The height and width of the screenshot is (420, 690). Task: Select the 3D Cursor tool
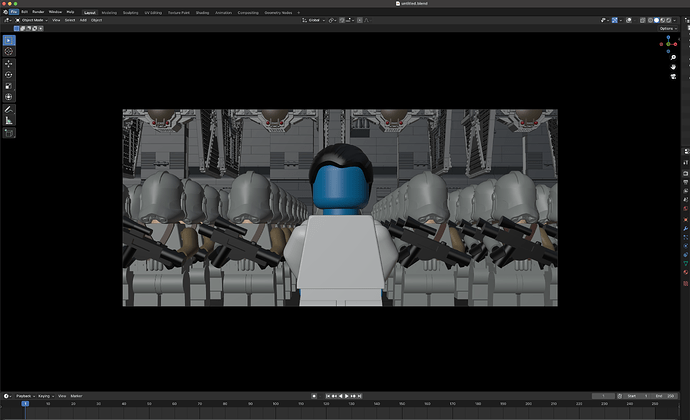pyautogui.click(x=9, y=52)
